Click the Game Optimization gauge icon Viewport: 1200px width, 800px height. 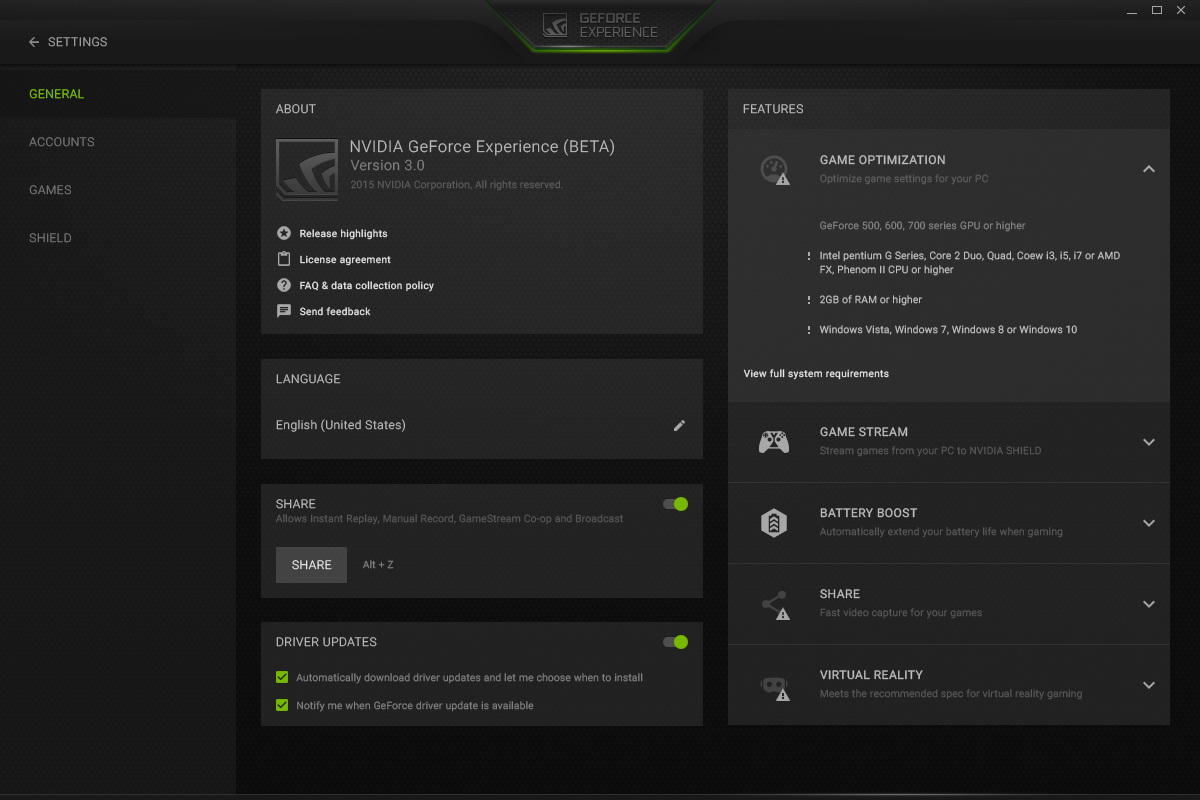pyautogui.click(x=774, y=170)
